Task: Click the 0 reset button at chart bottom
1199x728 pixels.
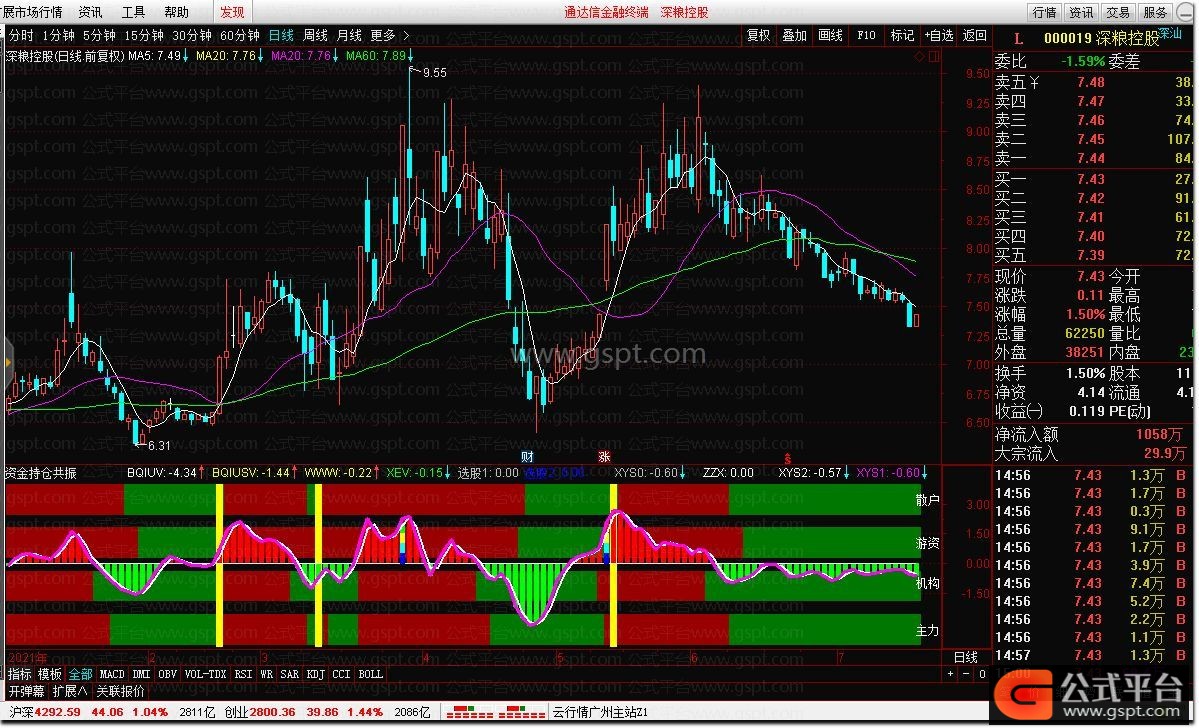Action: click(983, 674)
